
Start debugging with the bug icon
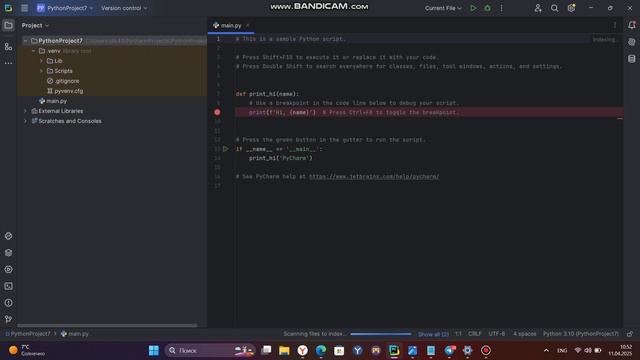(487, 8)
